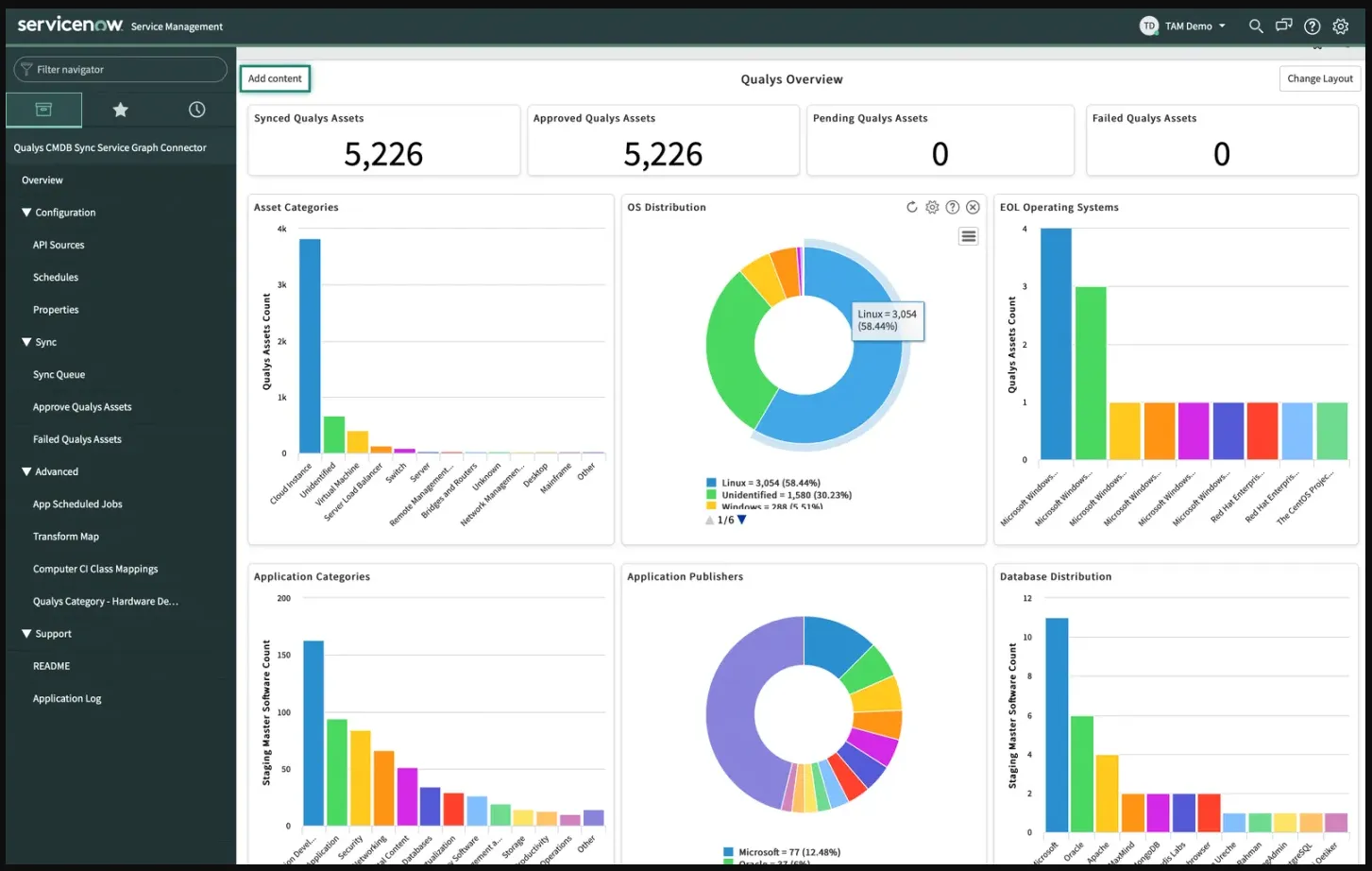Open the system settings gear in header
The height and width of the screenshot is (871, 1372).
1340,26
